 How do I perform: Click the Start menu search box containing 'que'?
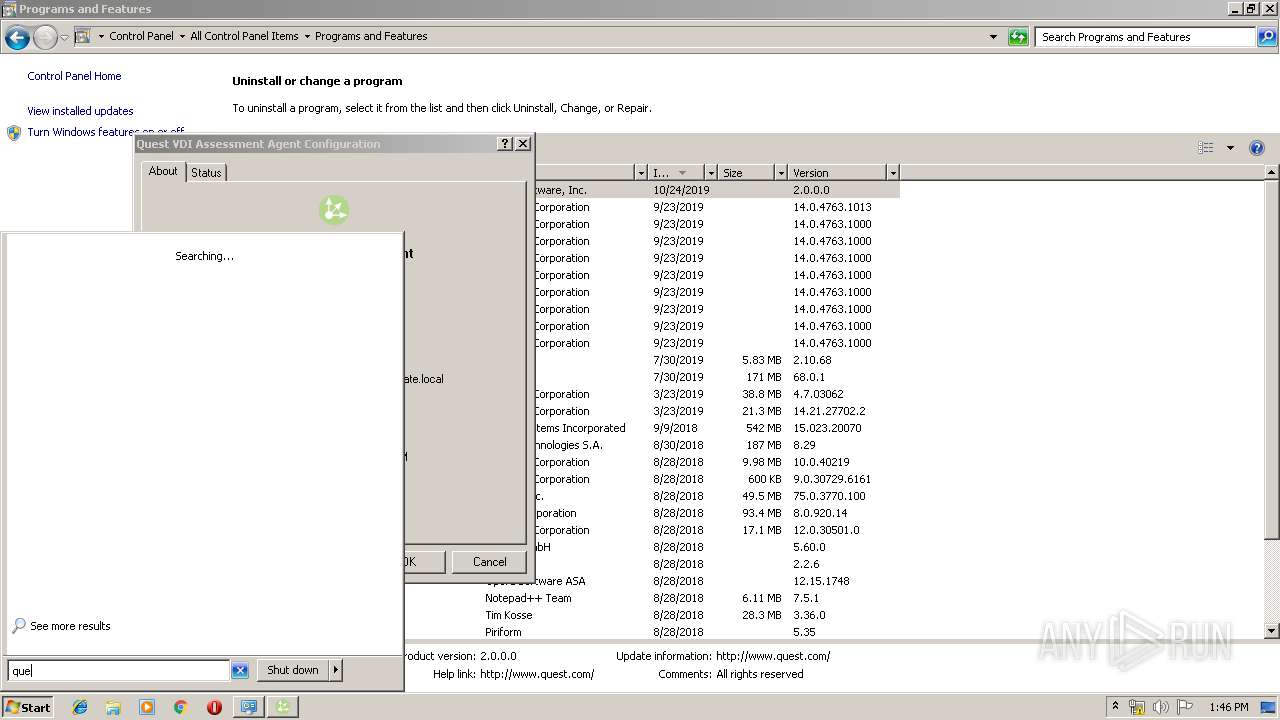point(119,671)
